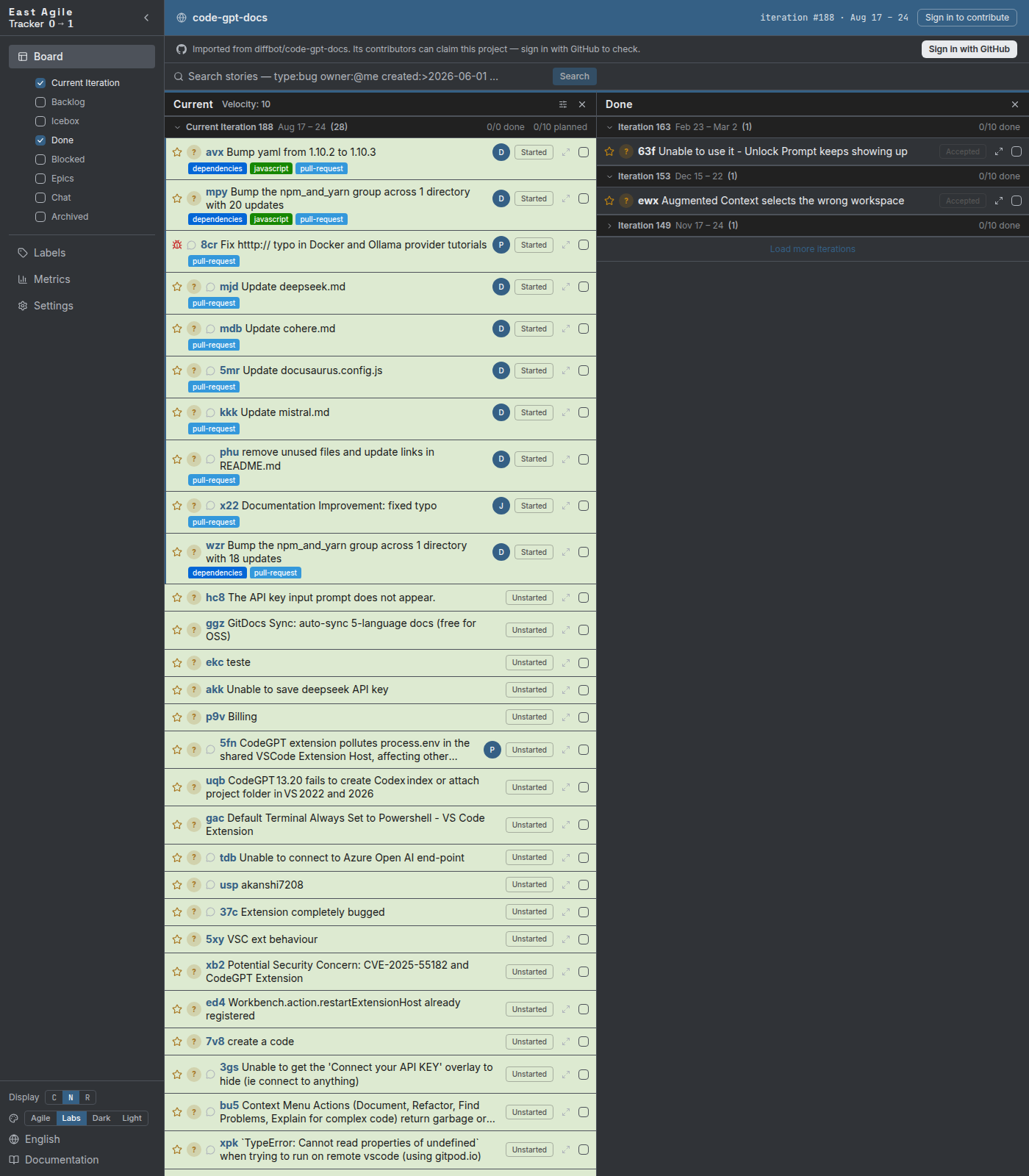Open the estimate icon for the mjd story
The height and width of the screenshot is (1176, 1029).
coord(194,287)
